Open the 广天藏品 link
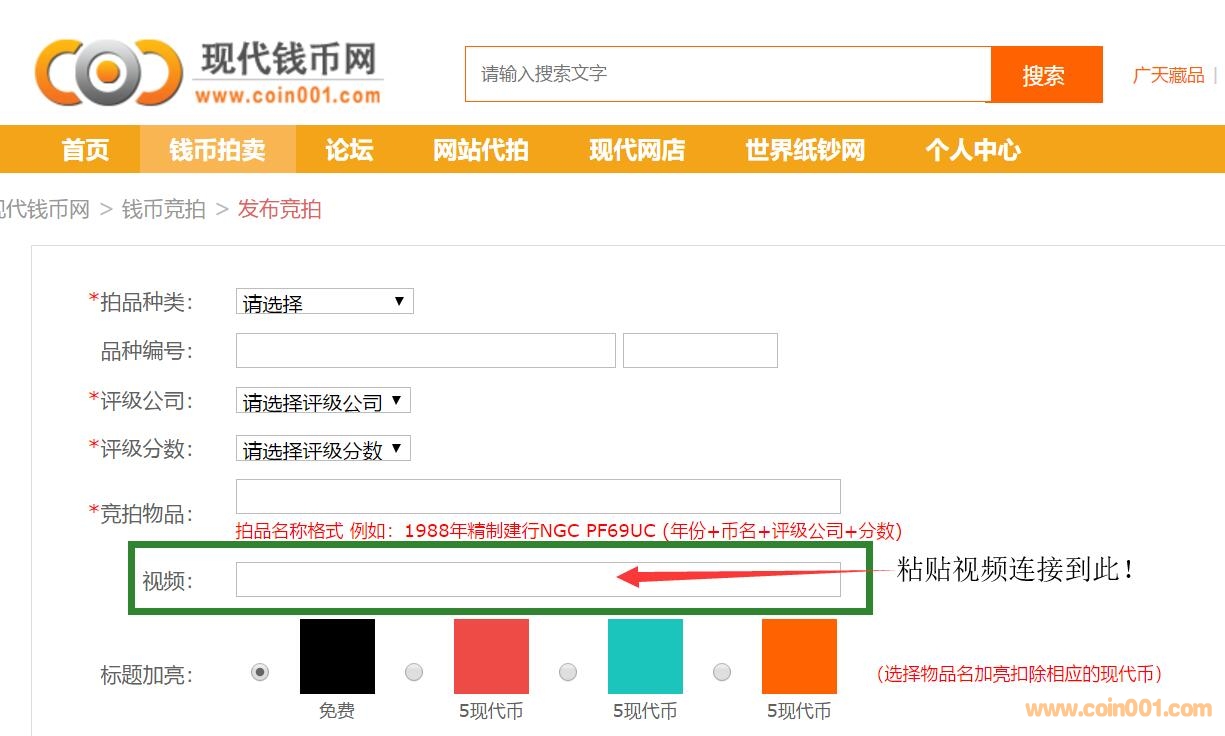The width and height of the screenshot is (1225, 736). coord(1167,75)
